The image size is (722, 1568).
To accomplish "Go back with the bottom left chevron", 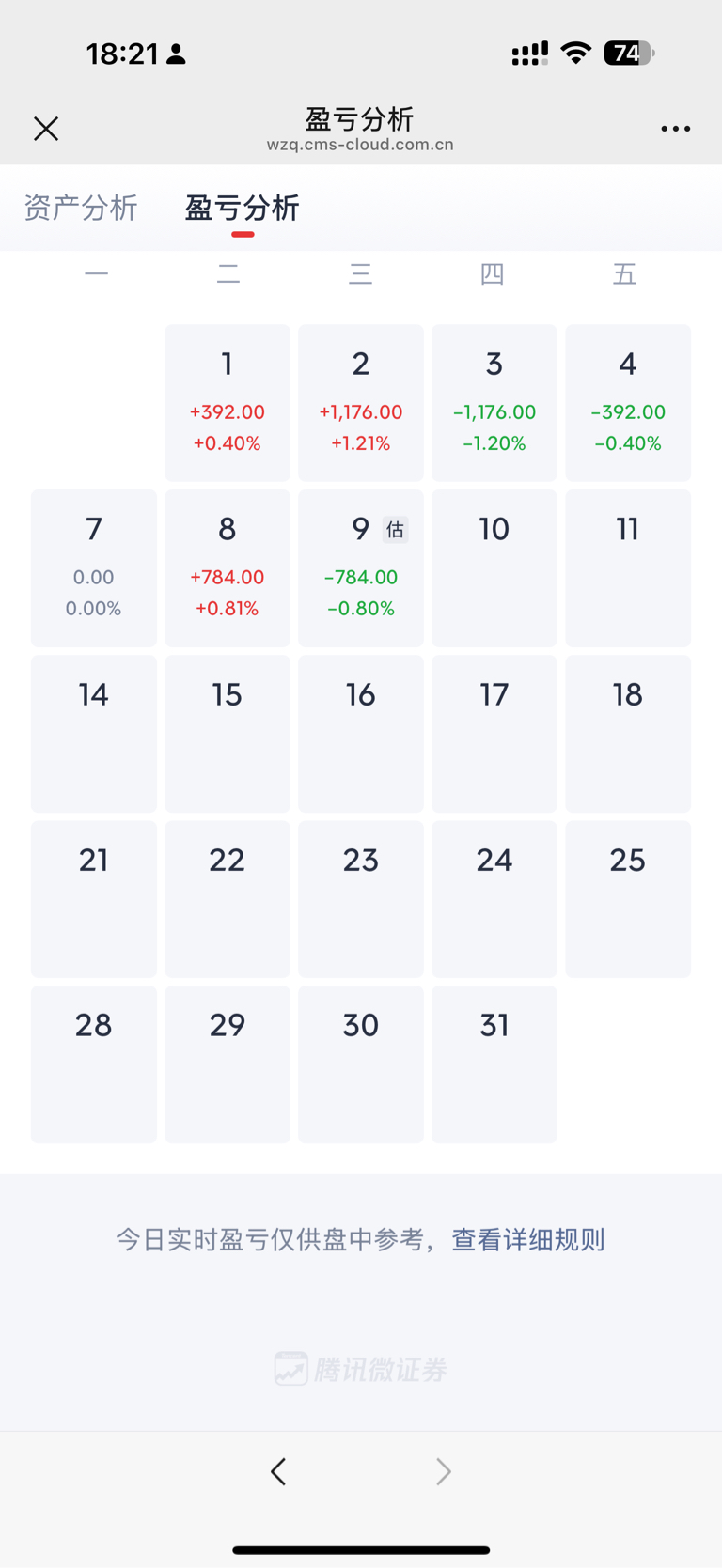I will coord(278,1471).
